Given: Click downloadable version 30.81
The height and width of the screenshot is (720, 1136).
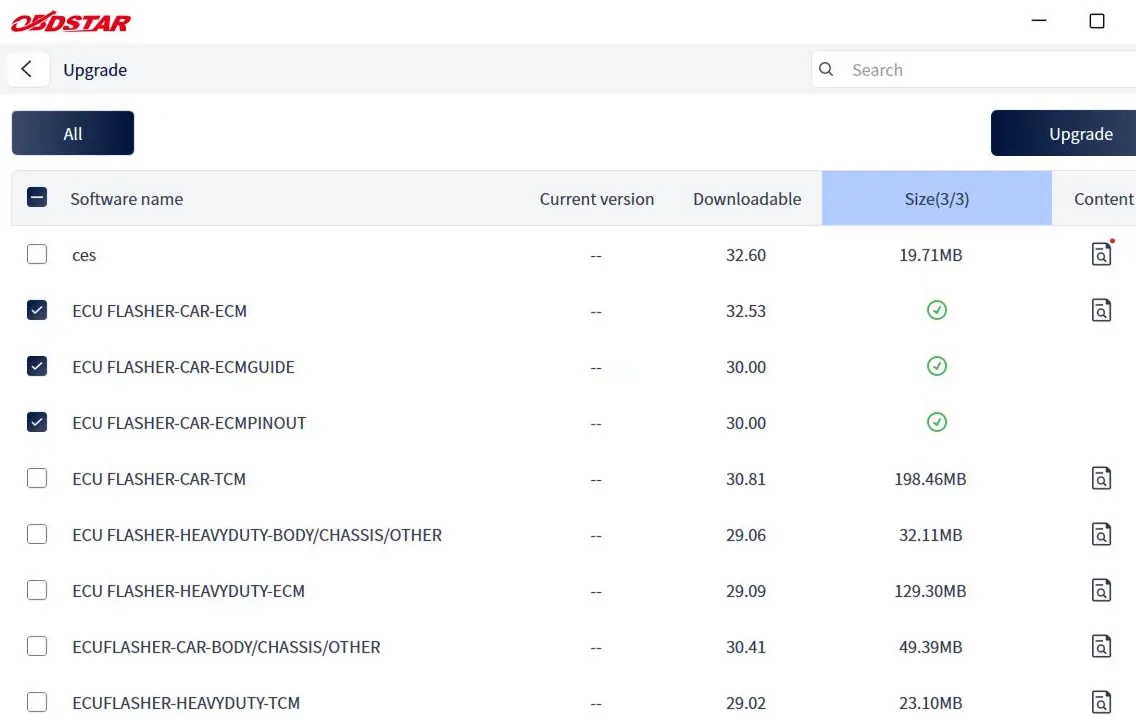Looking at the screenshot, I should 746,479.
